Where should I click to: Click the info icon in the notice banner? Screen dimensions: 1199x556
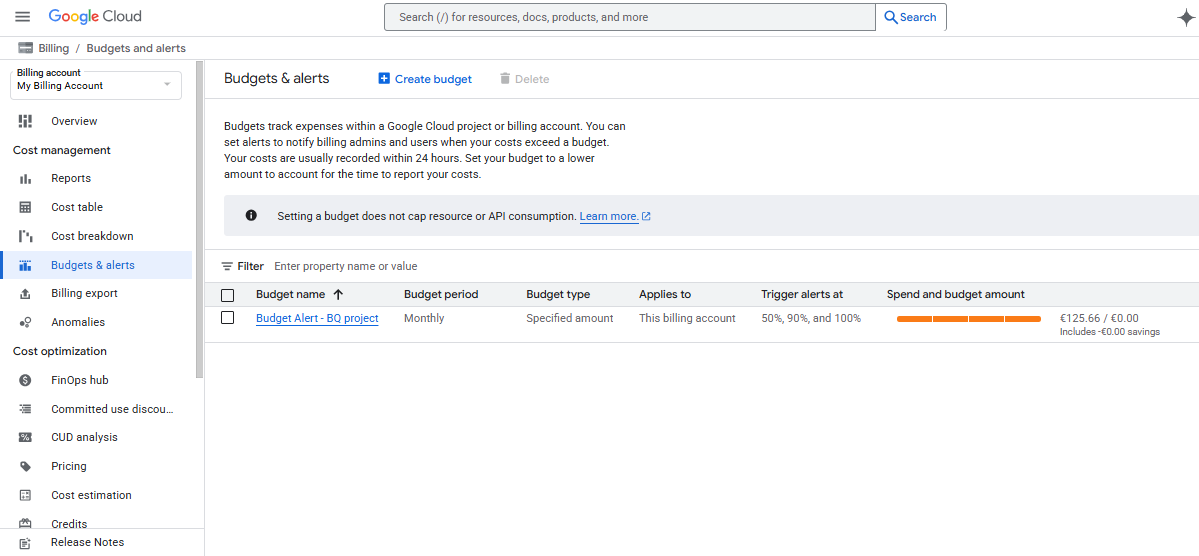251,216
